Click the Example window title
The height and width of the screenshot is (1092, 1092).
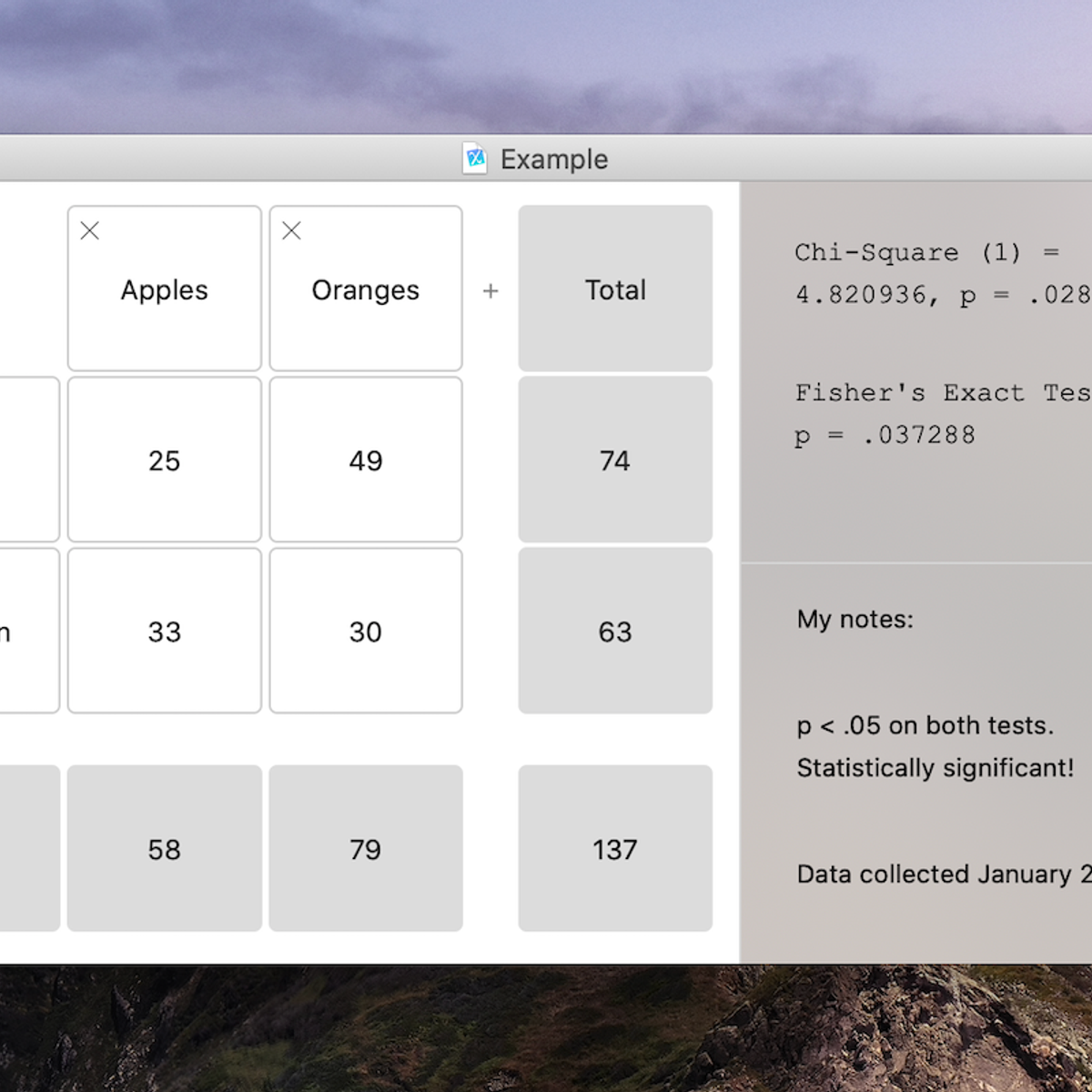point(554,159)
